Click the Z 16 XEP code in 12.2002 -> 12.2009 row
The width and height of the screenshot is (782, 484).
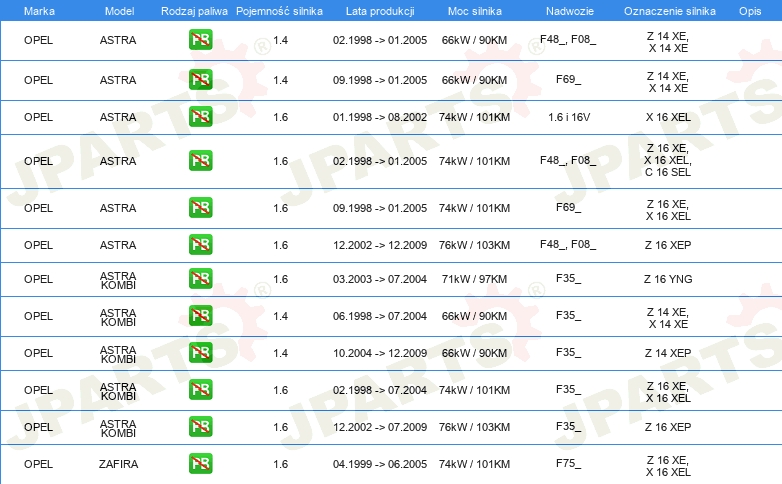(x=668, y=245)
